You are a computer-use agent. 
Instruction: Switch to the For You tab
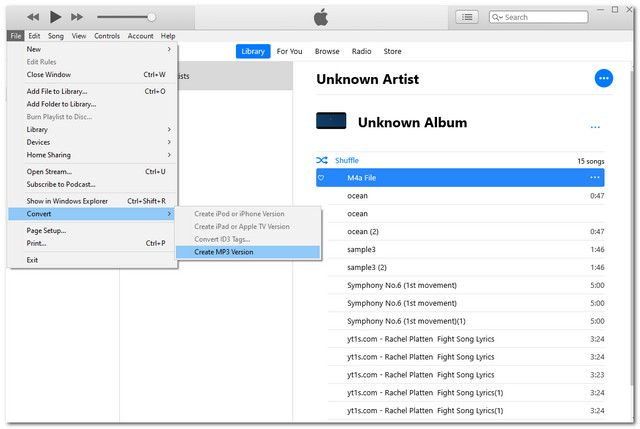pyautogui.click(x=290, y=51)
